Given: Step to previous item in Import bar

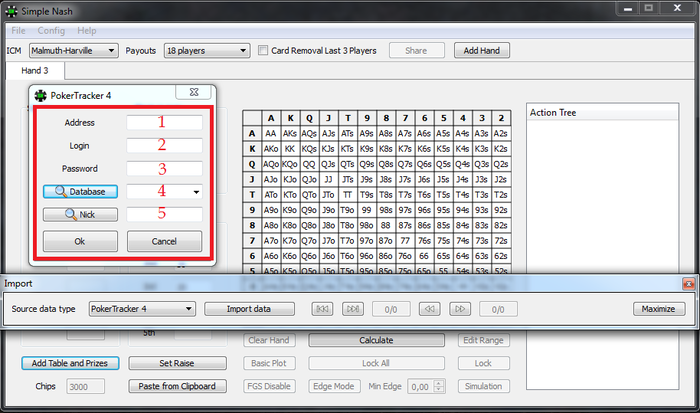Looking at the screenshot, I should [429, 309].
